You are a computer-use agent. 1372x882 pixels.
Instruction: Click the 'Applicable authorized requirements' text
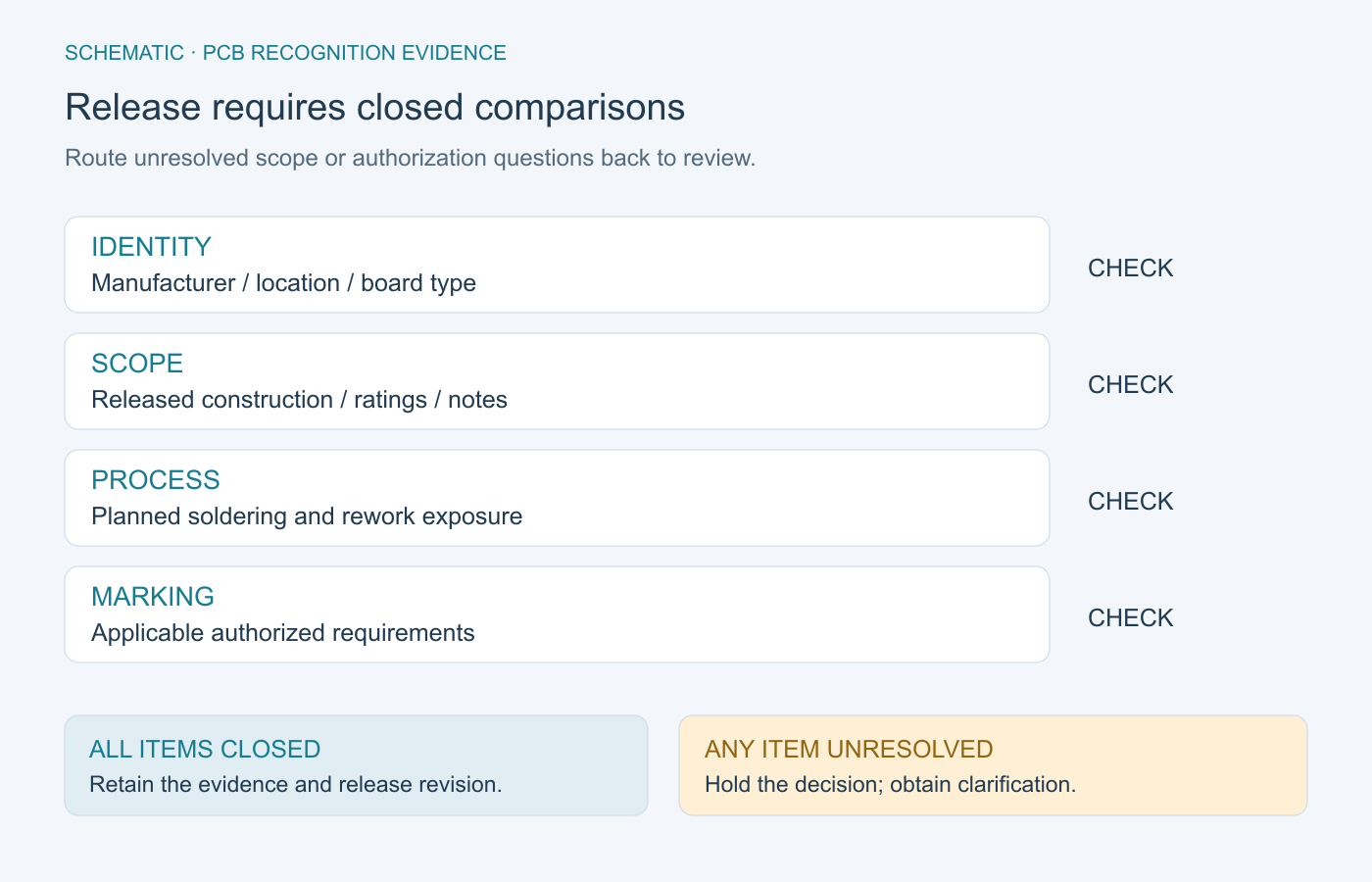282,633
